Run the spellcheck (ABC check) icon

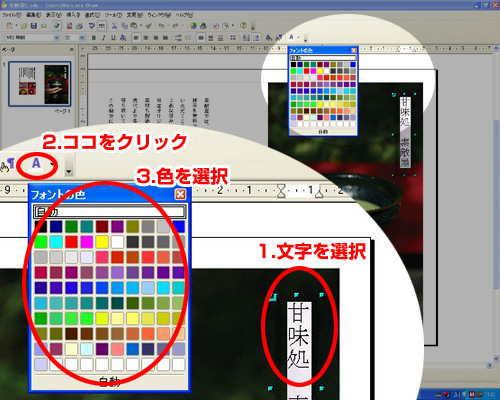[92, 26]
